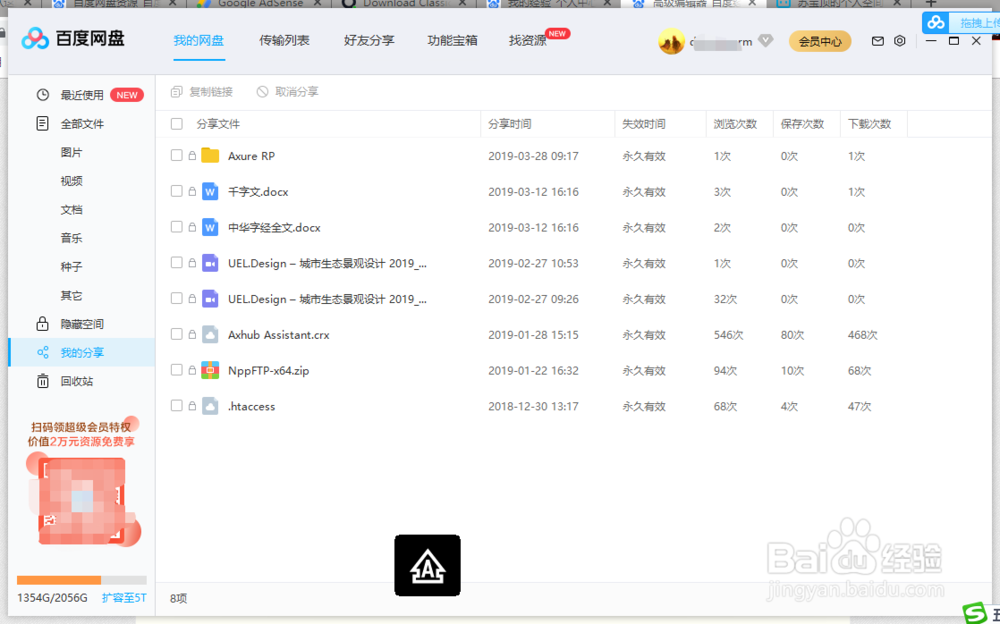This screenshot has width=1000, height=624.
Task: Select 音乐 category in sidebar
Action: tap(71, 238)
